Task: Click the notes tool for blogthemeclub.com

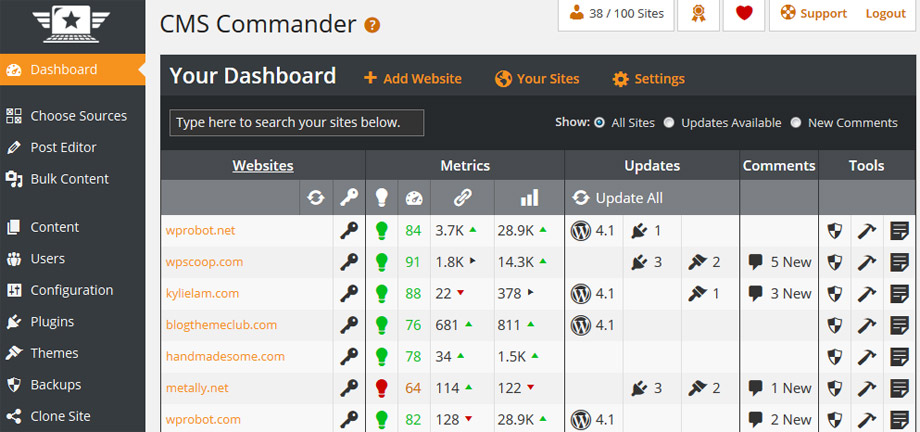Action: point(899,325)
